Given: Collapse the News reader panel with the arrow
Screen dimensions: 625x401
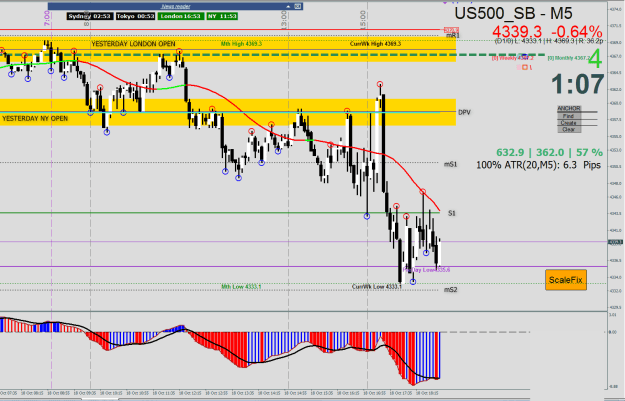Looking at the screenshot, I should pyautogui.click(x=288, y=6).
